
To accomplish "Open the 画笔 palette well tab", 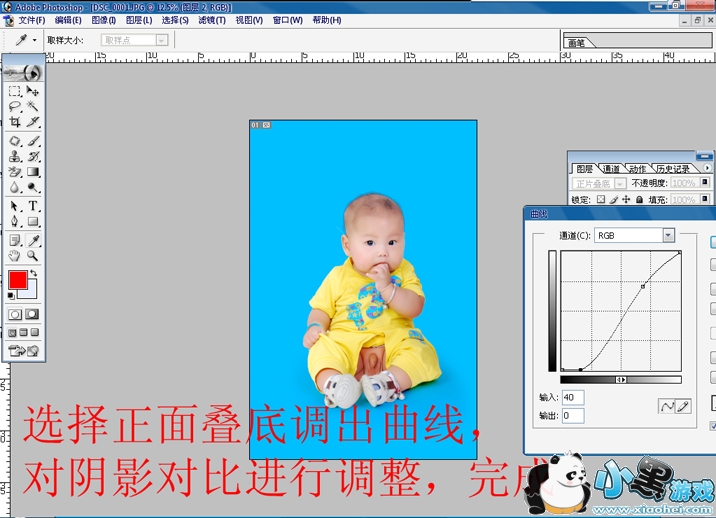I will [577, 43].
